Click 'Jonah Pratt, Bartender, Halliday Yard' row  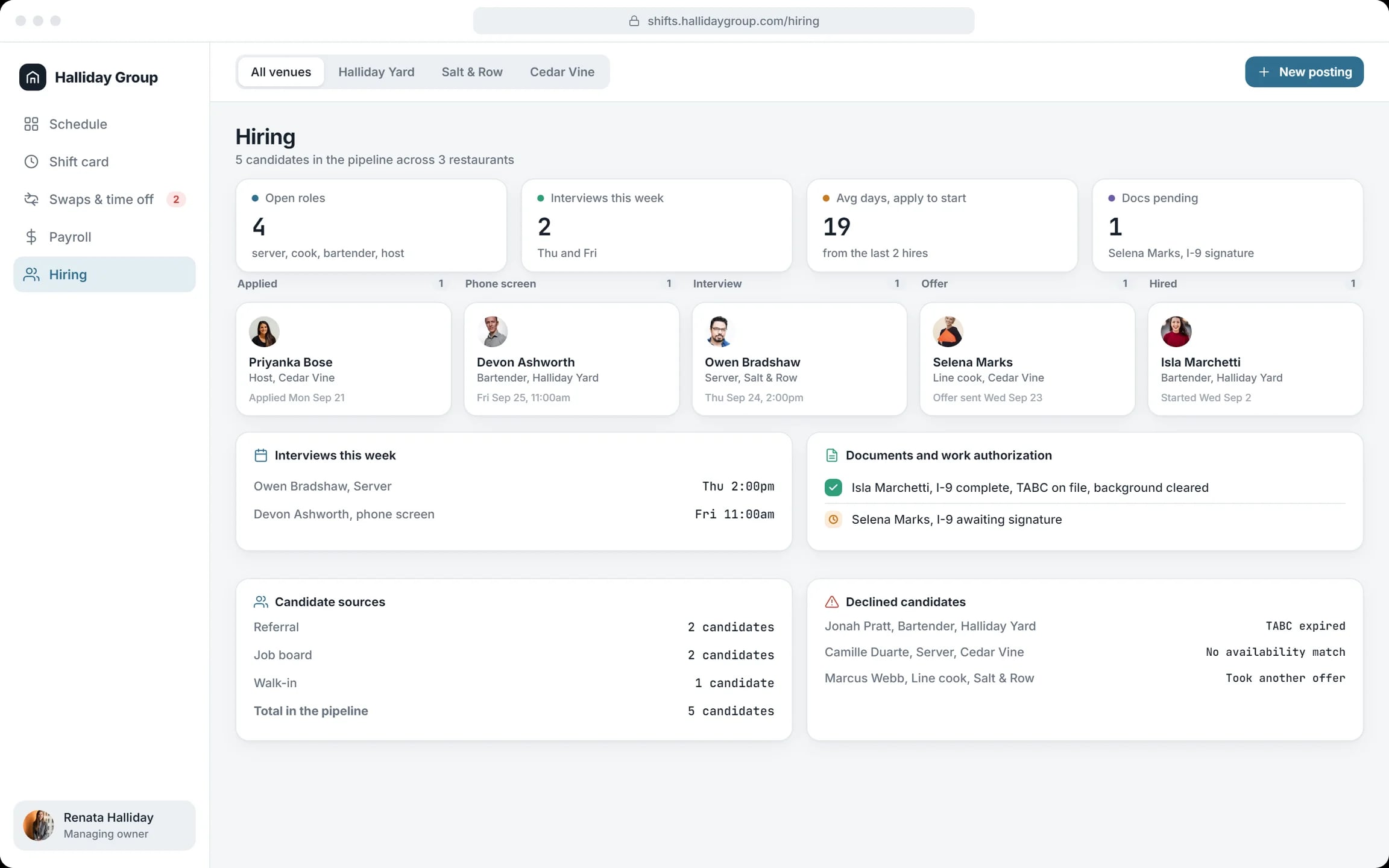click(1085, 626)
